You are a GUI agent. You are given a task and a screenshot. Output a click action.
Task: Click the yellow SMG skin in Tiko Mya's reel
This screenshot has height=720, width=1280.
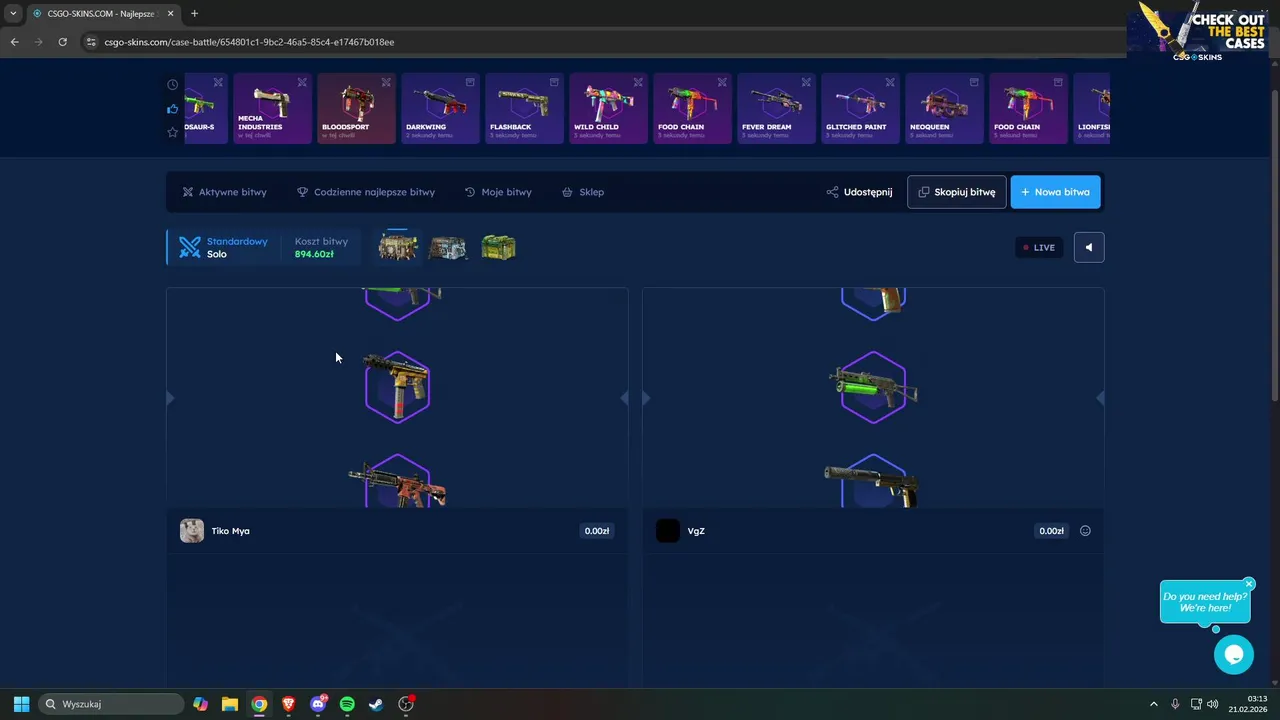click(397, 386)
